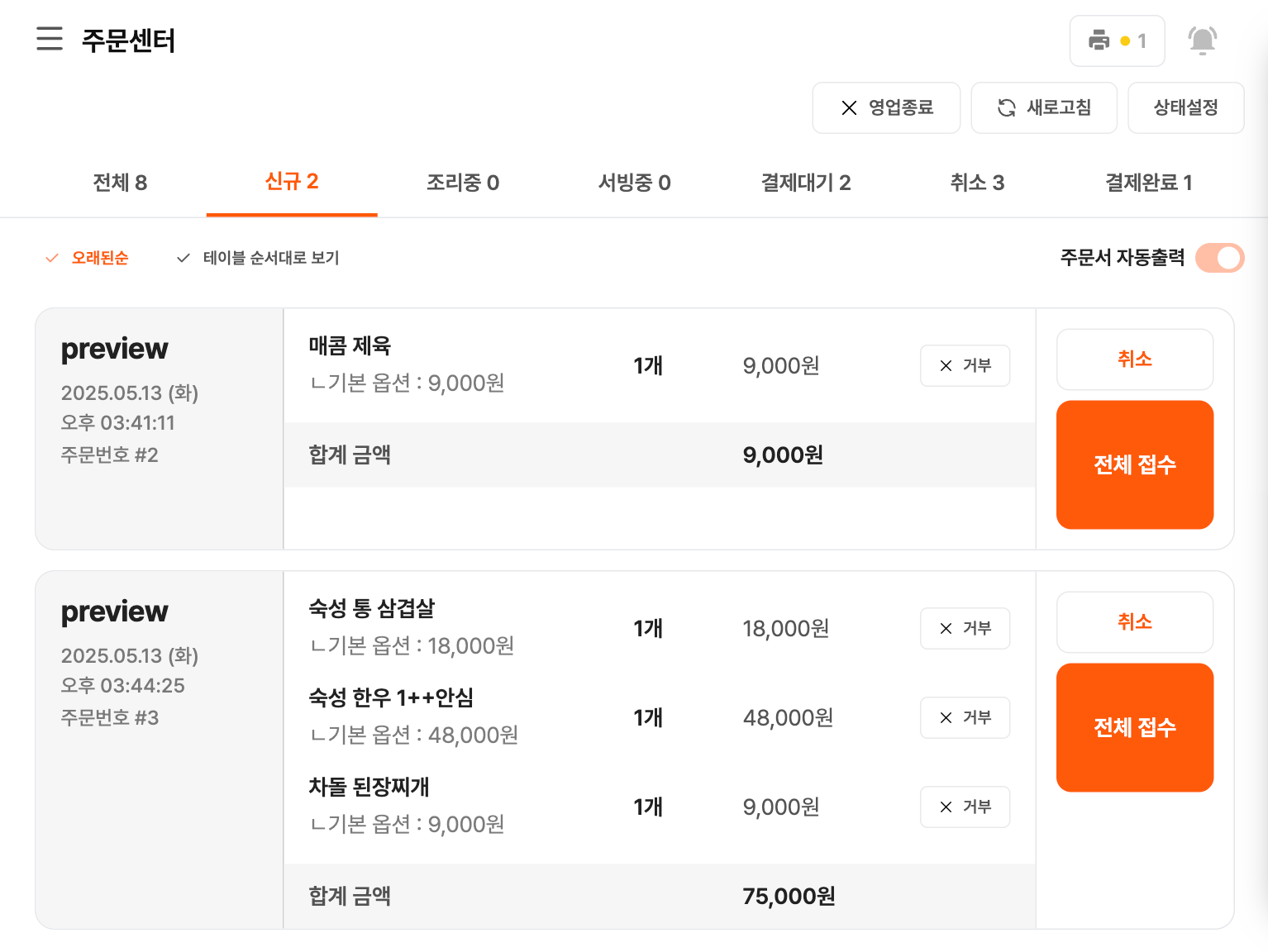Click 차돌 된장찌개 item name
Image resolution: width=1268 pixels, height=952 pixels.
coord(369,787)
